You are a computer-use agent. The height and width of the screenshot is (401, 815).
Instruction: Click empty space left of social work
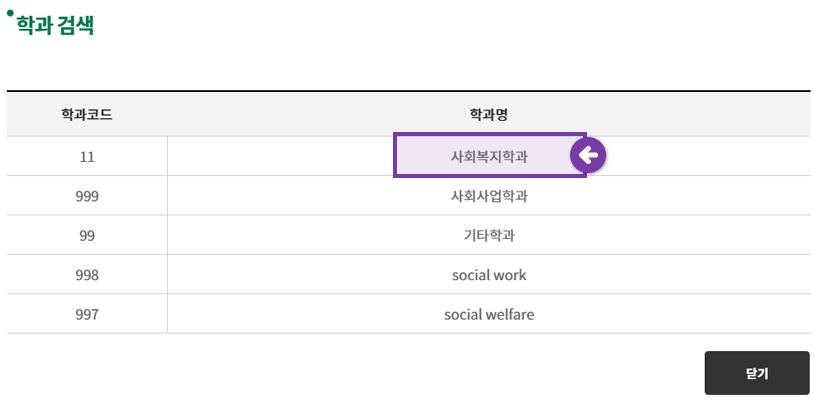click(309, 275)
